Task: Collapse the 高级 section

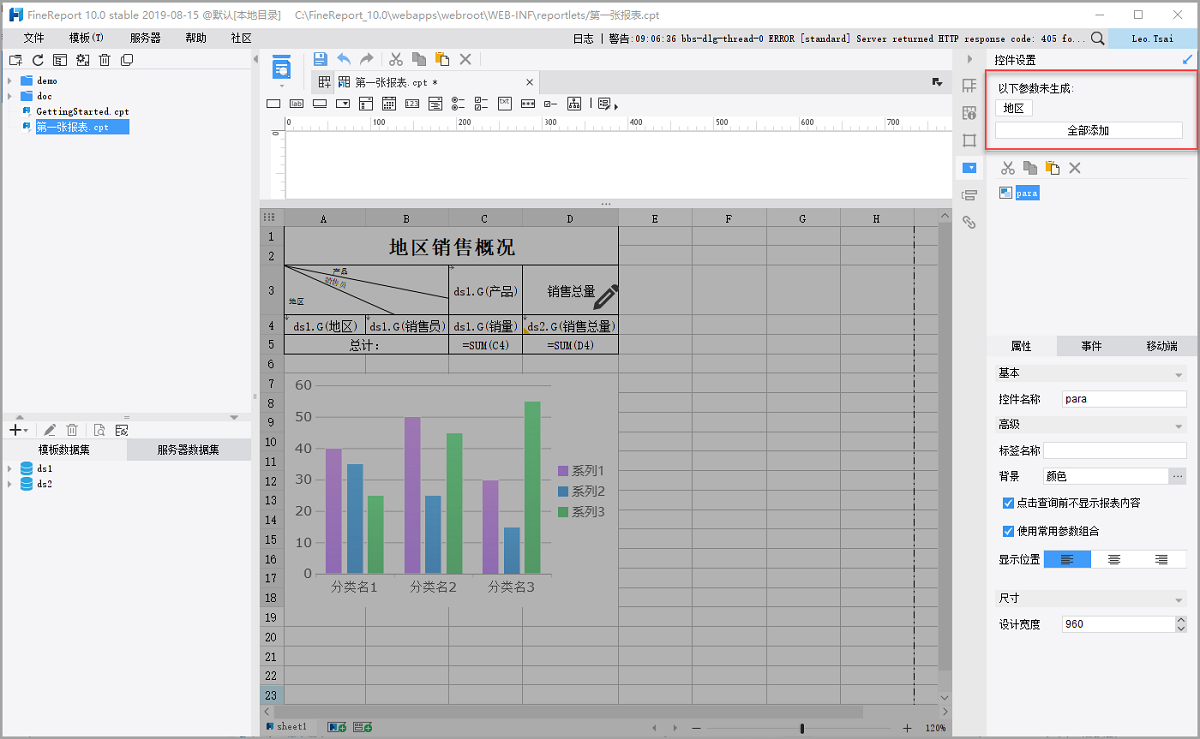Action: (x=1178, y=426)
